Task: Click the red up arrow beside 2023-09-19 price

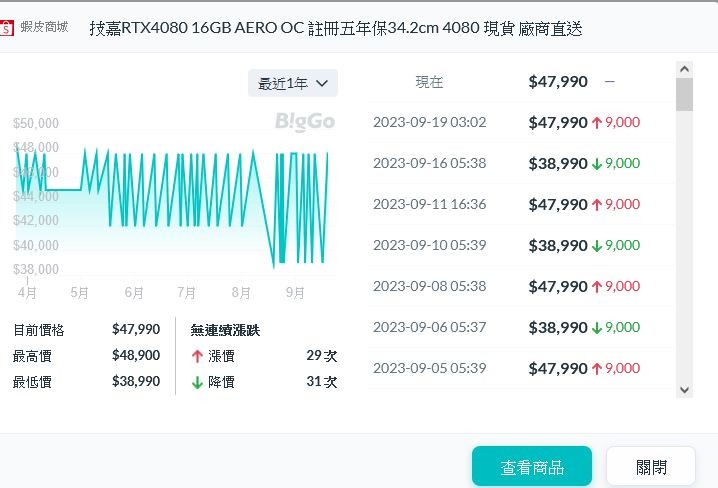Action: click(597, 123)
